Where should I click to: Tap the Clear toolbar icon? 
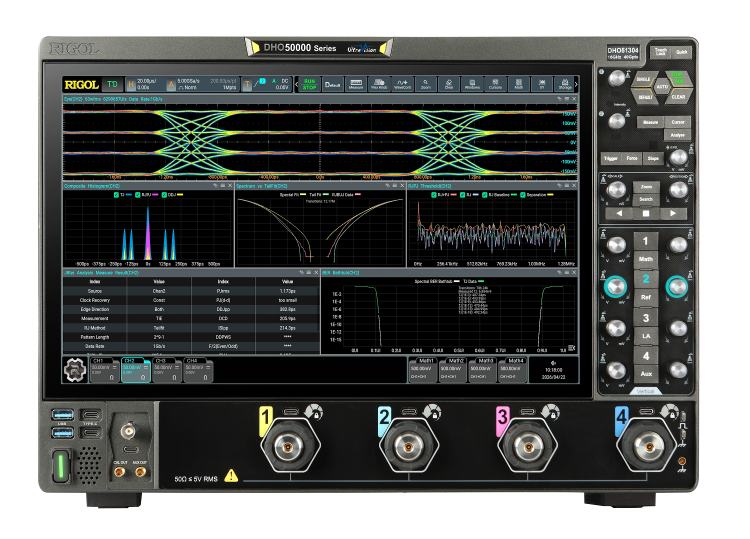(449, 84)
